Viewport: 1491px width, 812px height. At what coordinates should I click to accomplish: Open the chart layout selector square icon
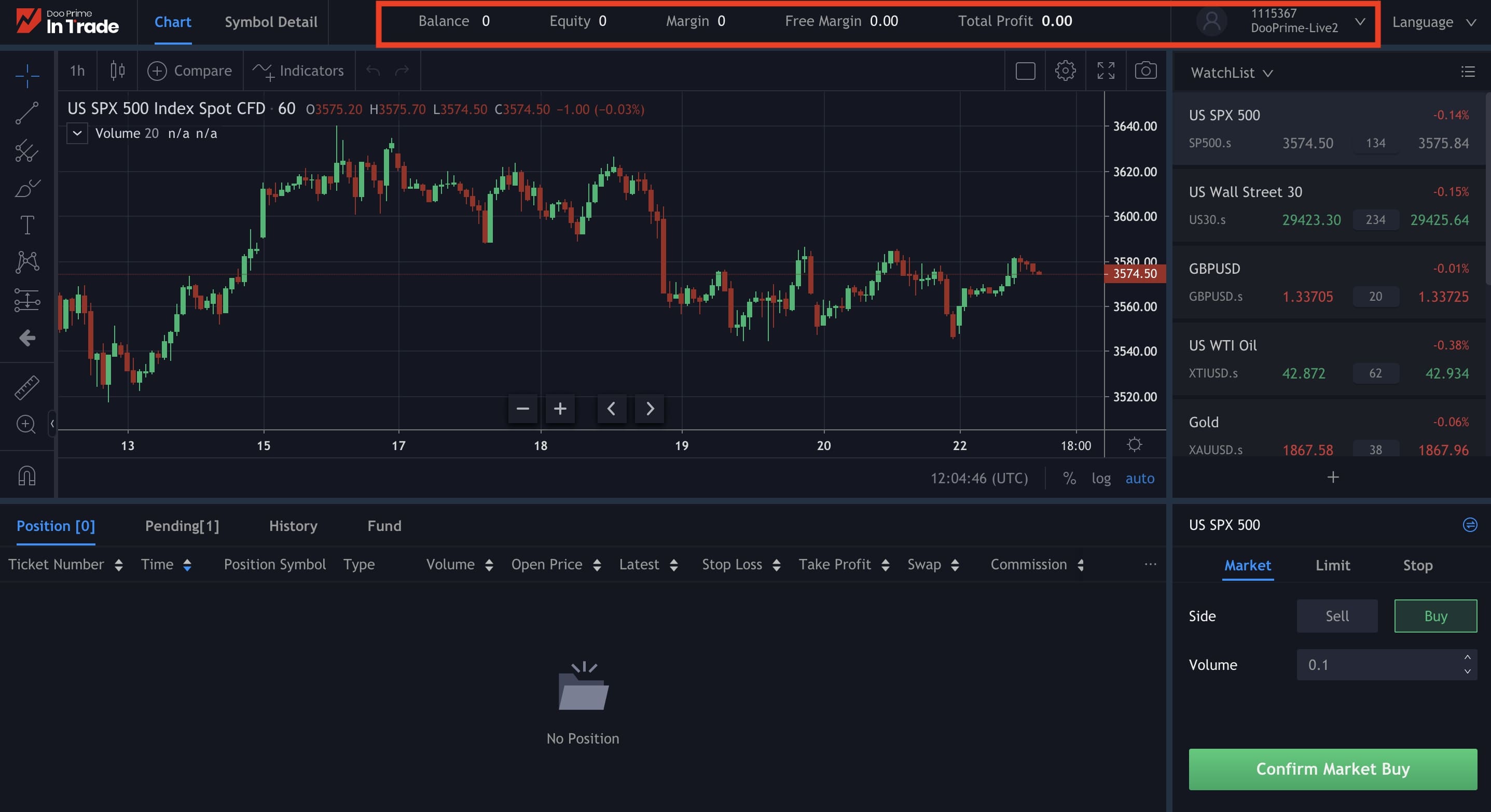pos(1025,71)
